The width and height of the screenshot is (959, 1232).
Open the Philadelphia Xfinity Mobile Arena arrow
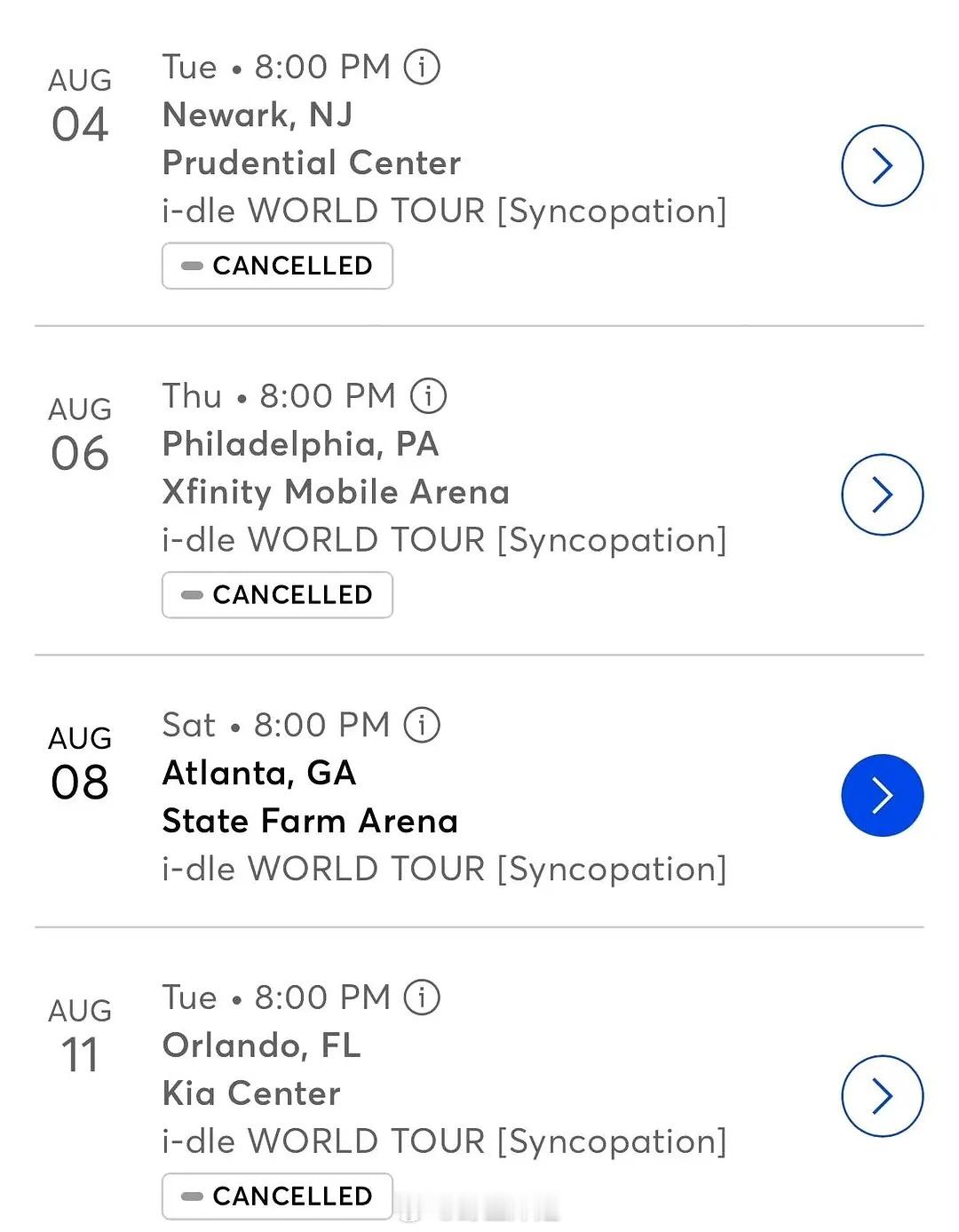882,495
